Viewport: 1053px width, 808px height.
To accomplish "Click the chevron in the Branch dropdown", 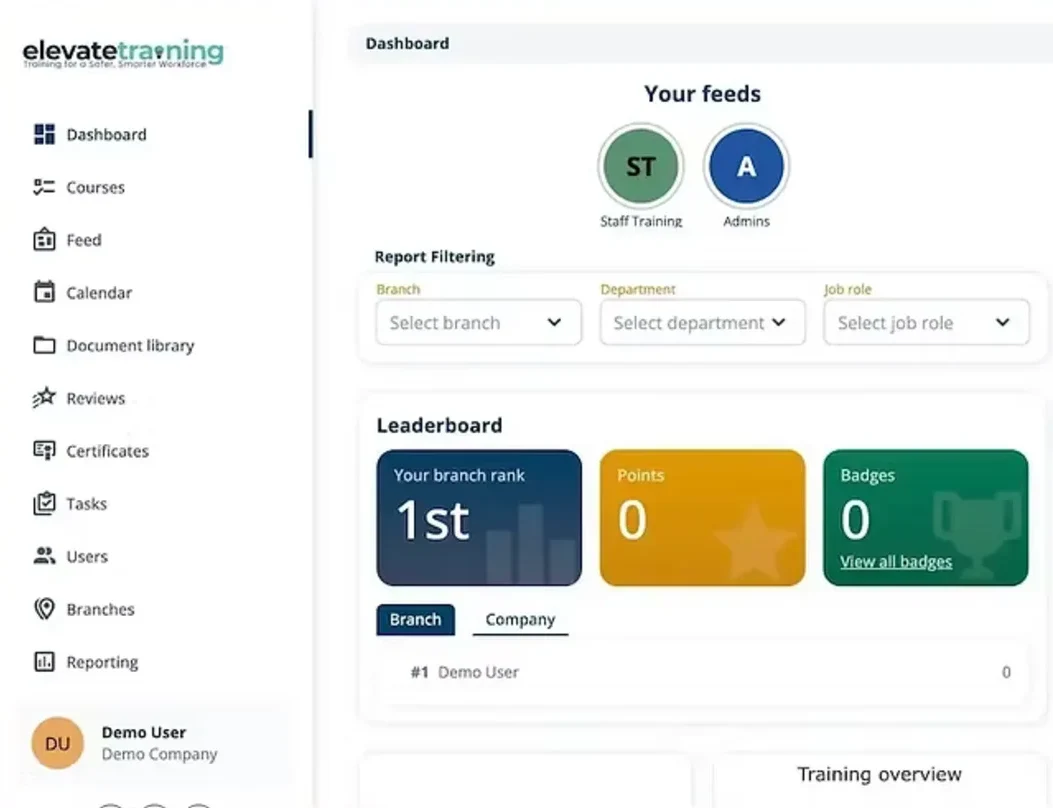I will coord(554,322).
